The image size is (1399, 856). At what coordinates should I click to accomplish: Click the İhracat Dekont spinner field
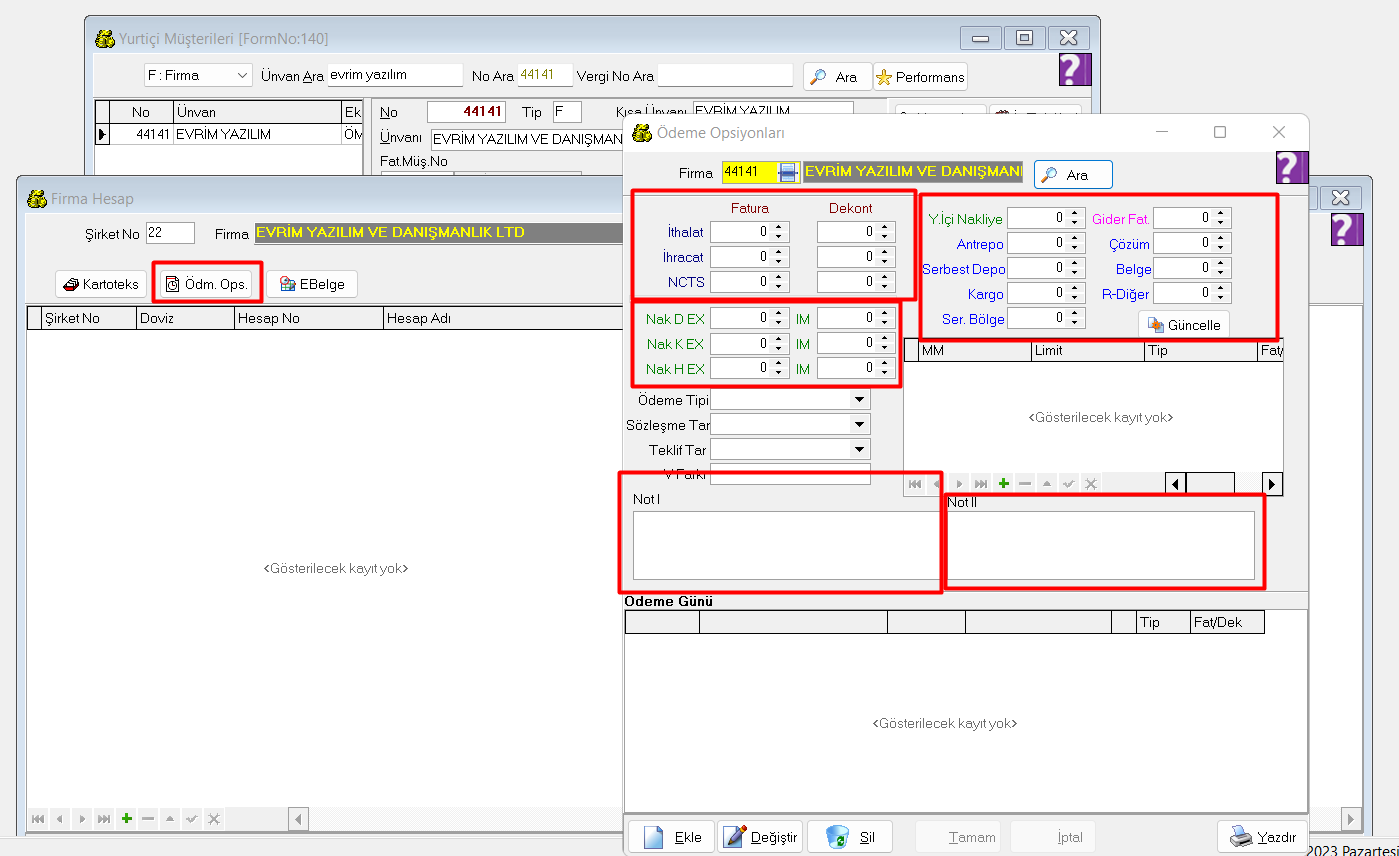coord(856,257)
